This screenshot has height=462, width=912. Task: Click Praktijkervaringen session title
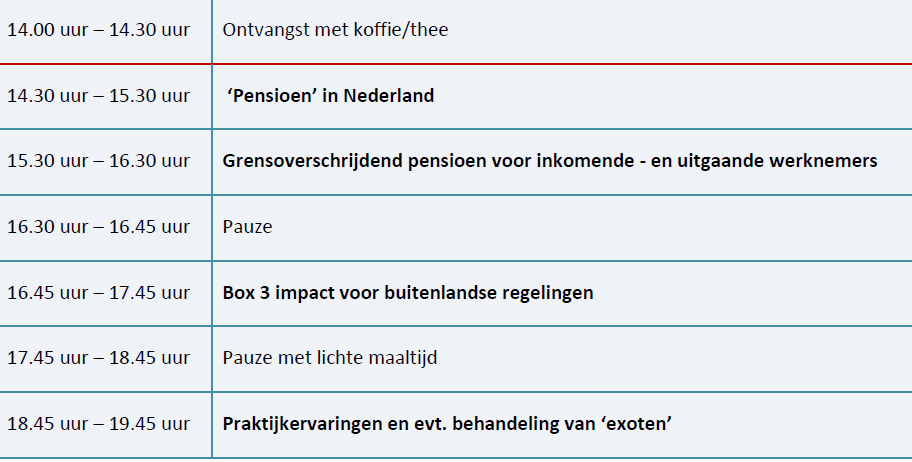point(446,423)
